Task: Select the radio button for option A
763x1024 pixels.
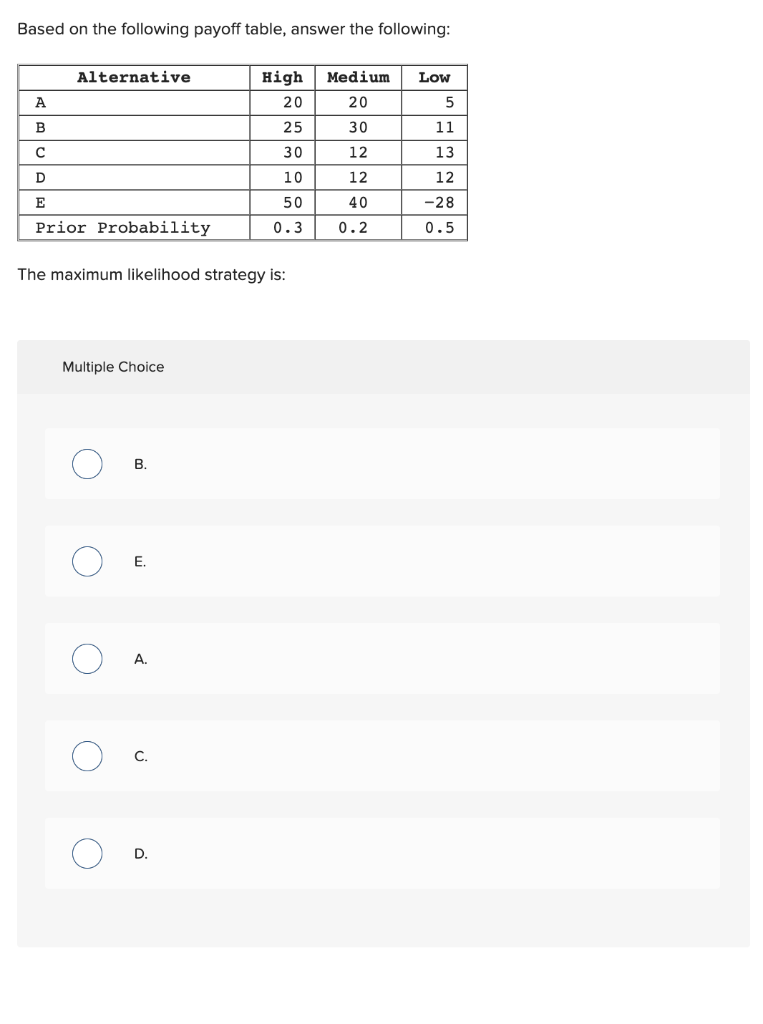Action: pyautogui.click(x=86, y=658)
